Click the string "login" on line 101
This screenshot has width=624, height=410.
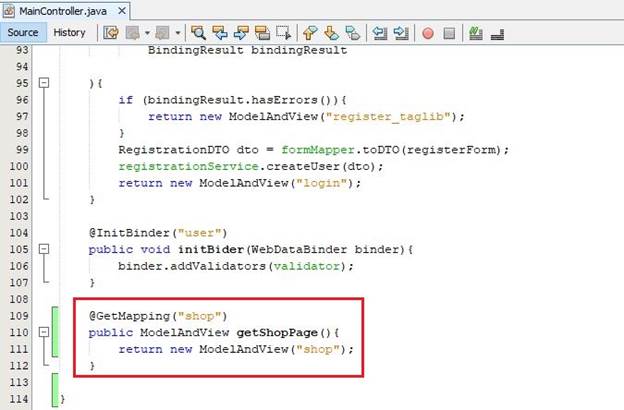click(322, 183)
